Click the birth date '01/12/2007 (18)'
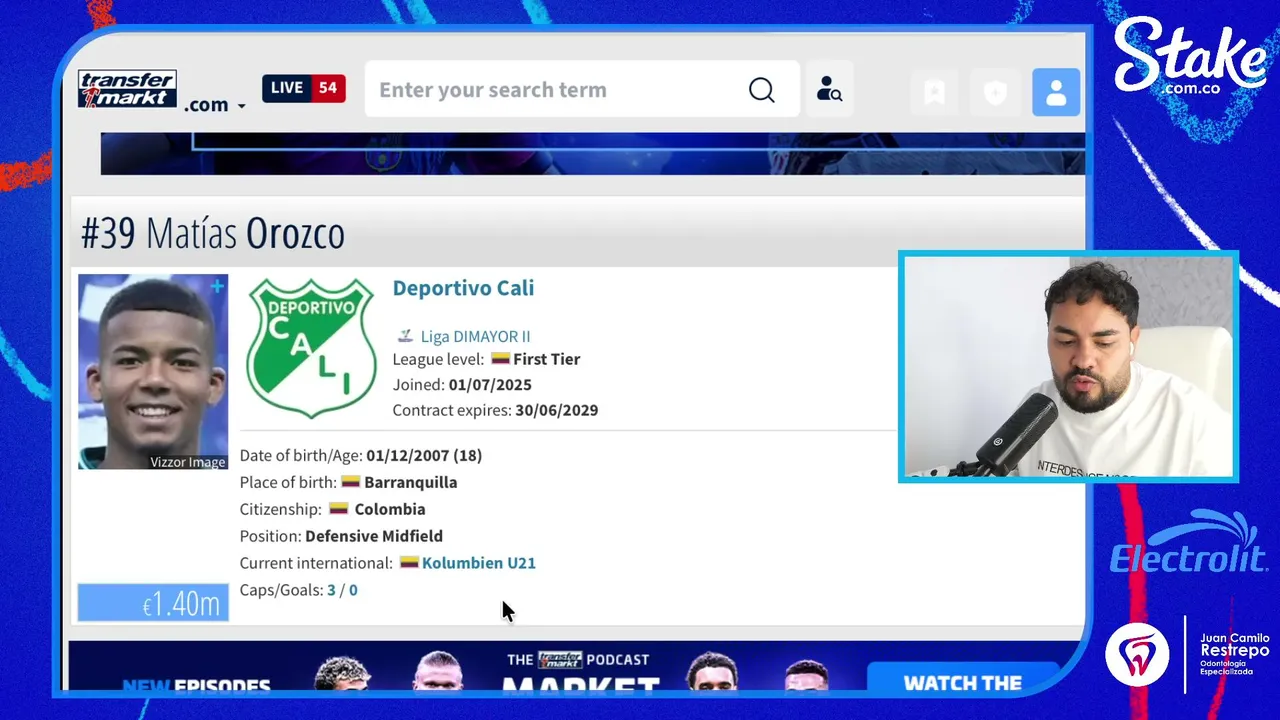The image size is (1280, 720). pos(424,455)
